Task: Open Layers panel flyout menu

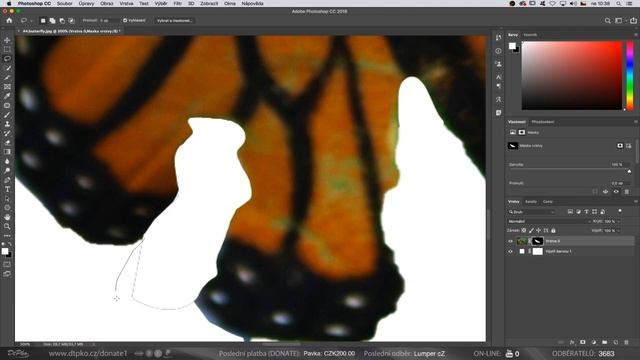Action: [x=636, y=202]
